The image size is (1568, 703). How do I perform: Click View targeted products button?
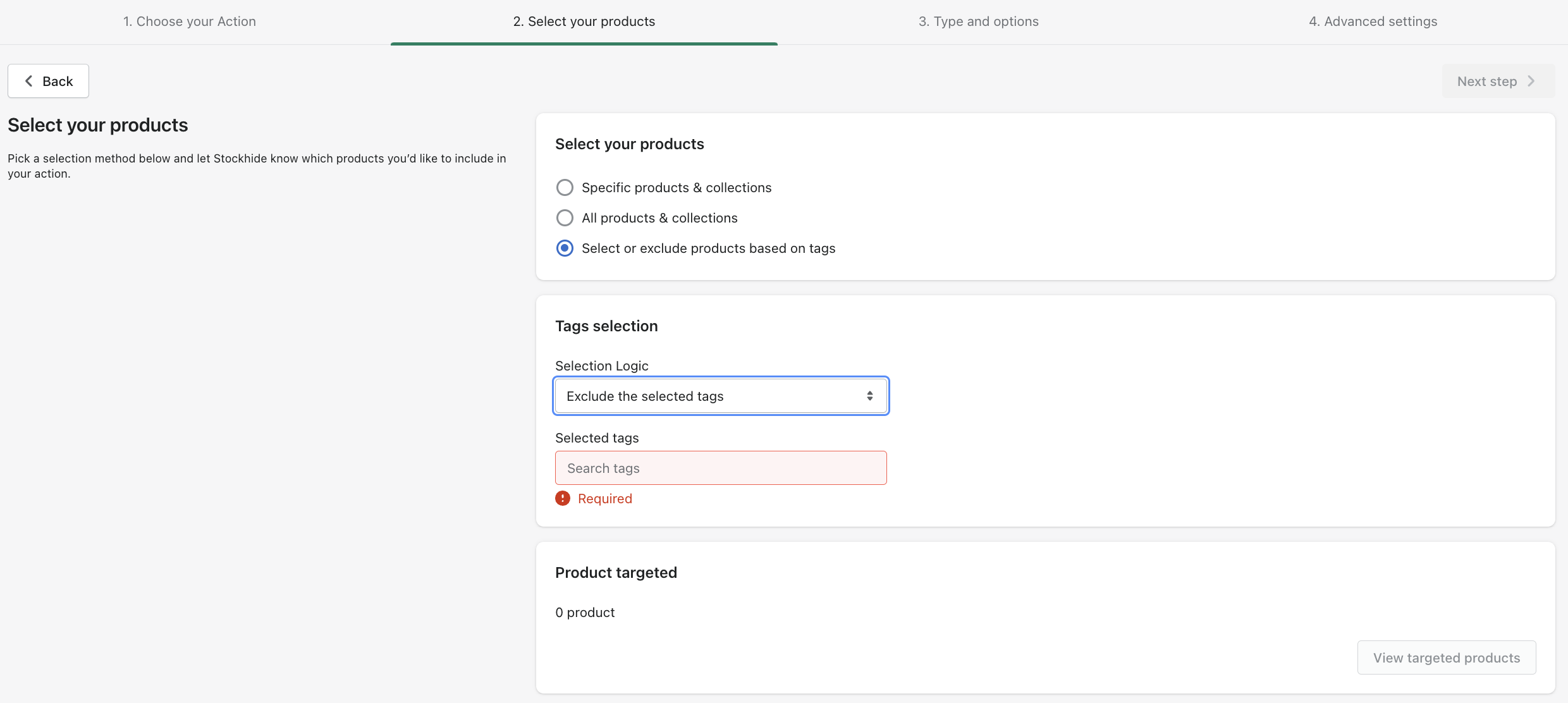tap(1446, 657)
